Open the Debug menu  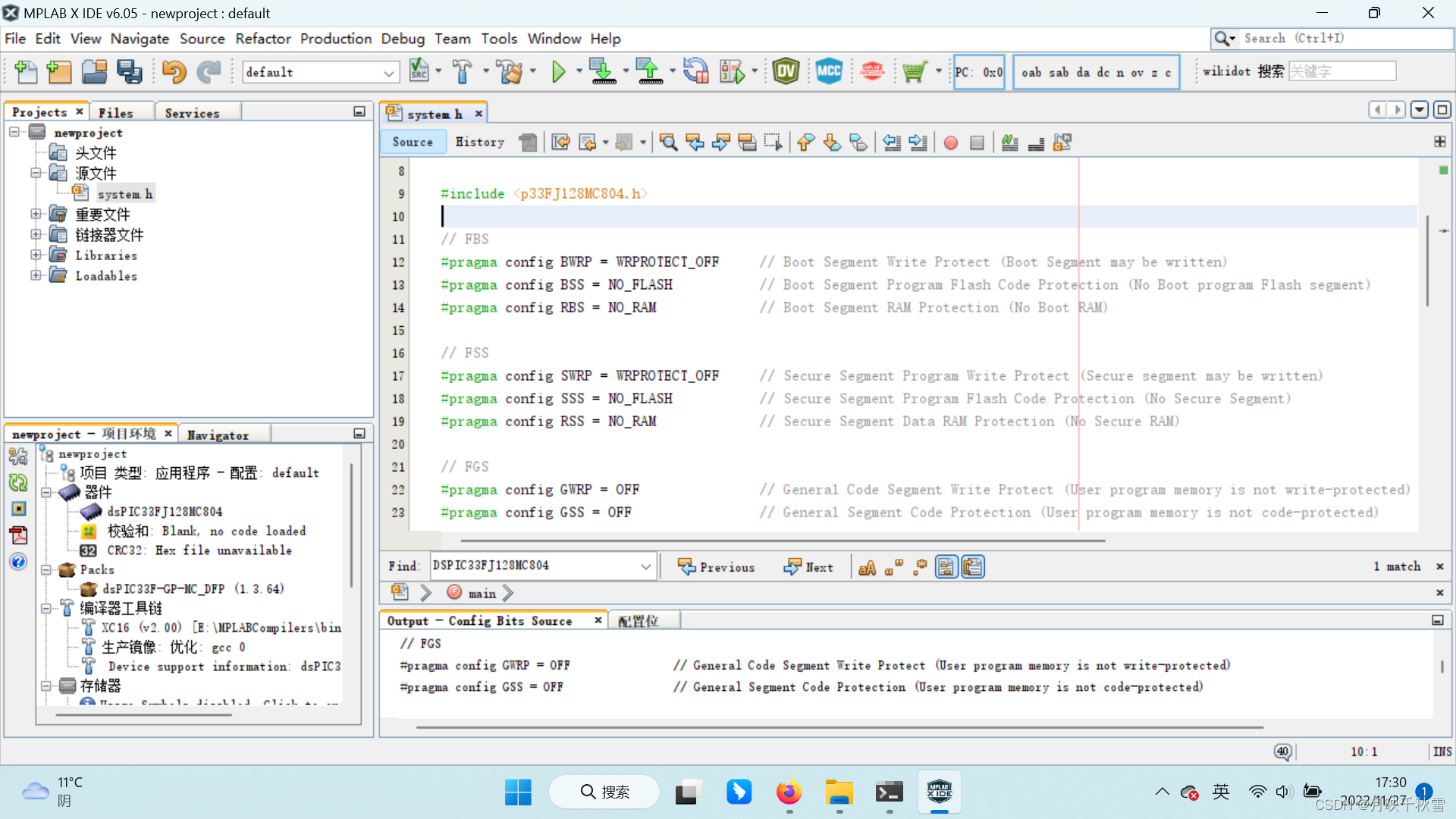(402, 39)
